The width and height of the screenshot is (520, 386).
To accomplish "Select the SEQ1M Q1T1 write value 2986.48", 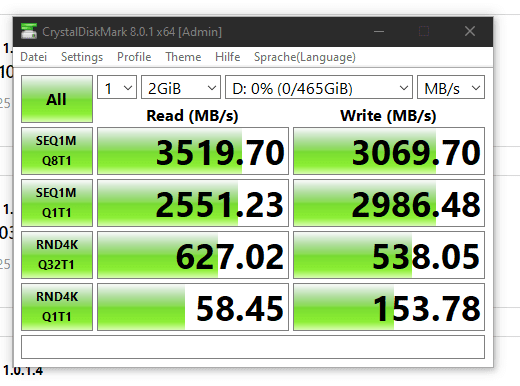I will 389,203.
